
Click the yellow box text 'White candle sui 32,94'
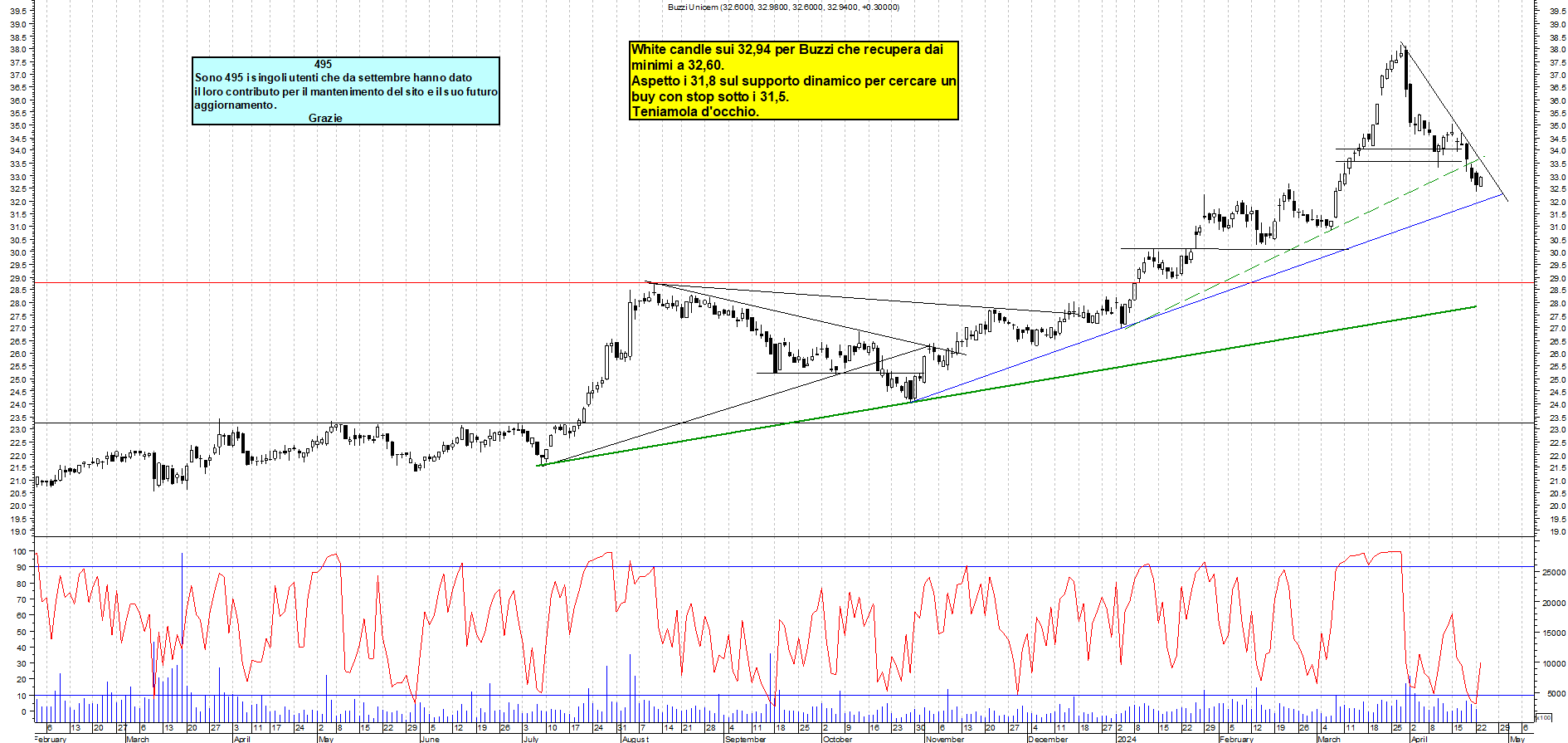click(x=701, y=50)
